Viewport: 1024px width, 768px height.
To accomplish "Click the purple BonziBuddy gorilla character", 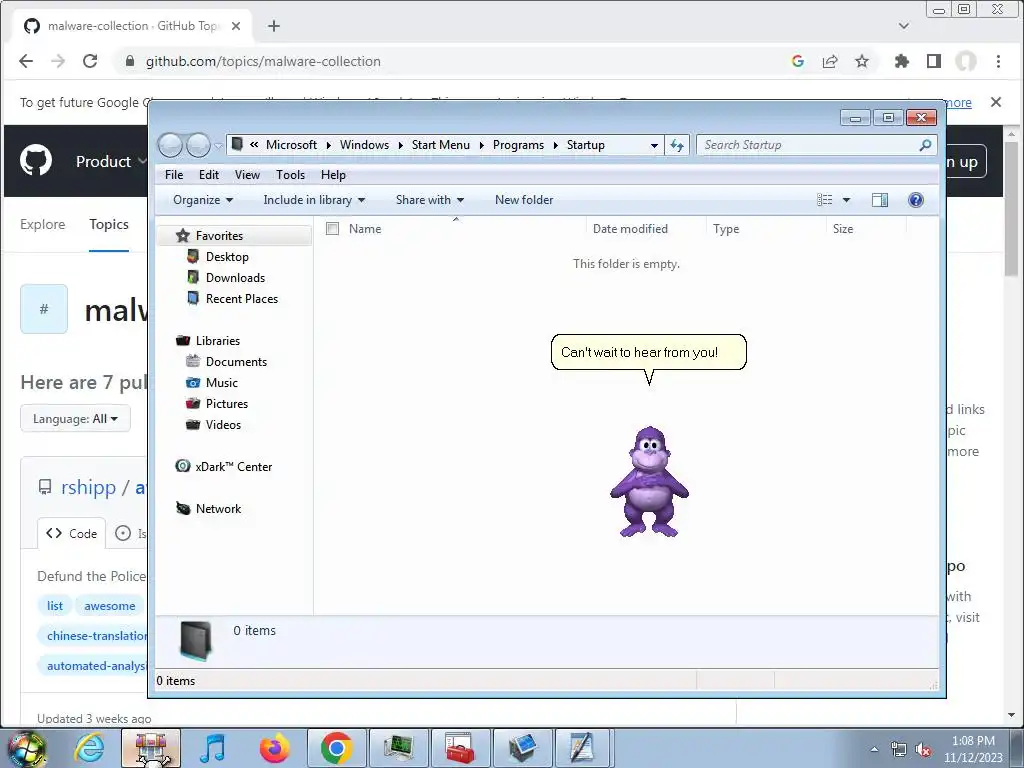I will pos(649,482).
